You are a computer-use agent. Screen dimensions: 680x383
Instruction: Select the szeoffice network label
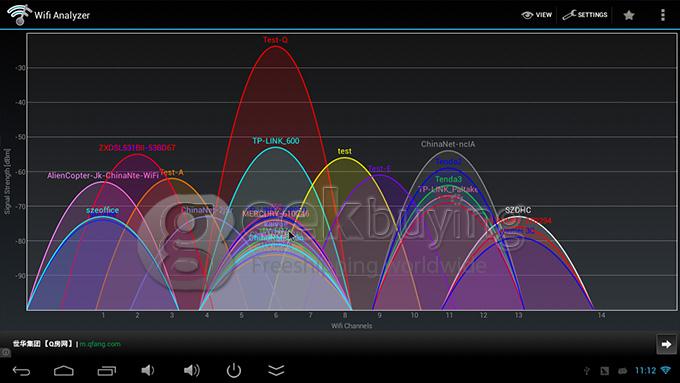click(102, 210)
